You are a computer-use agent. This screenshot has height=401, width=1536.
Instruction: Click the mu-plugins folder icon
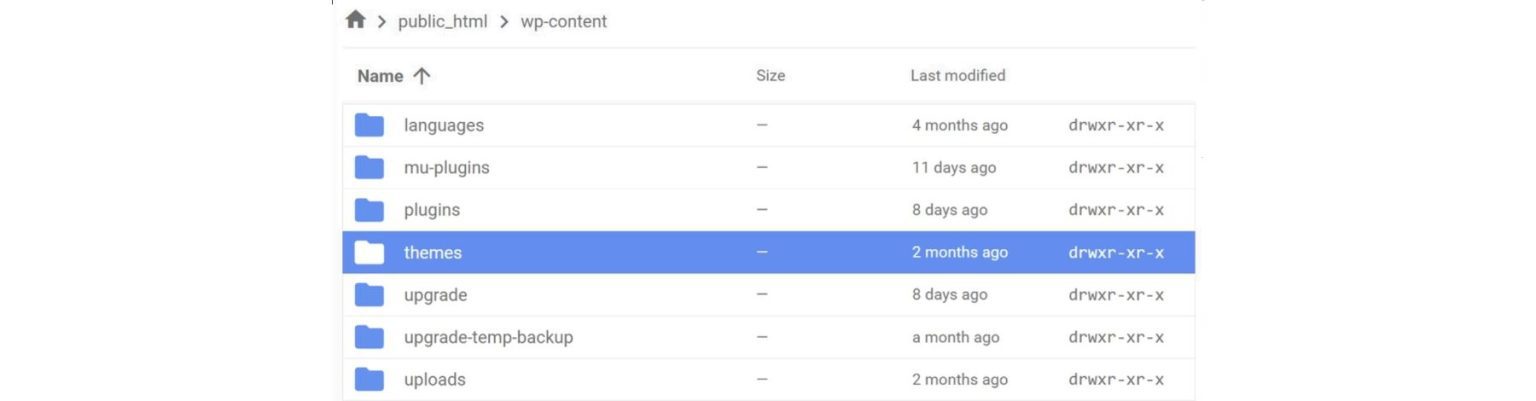point(369,168)
